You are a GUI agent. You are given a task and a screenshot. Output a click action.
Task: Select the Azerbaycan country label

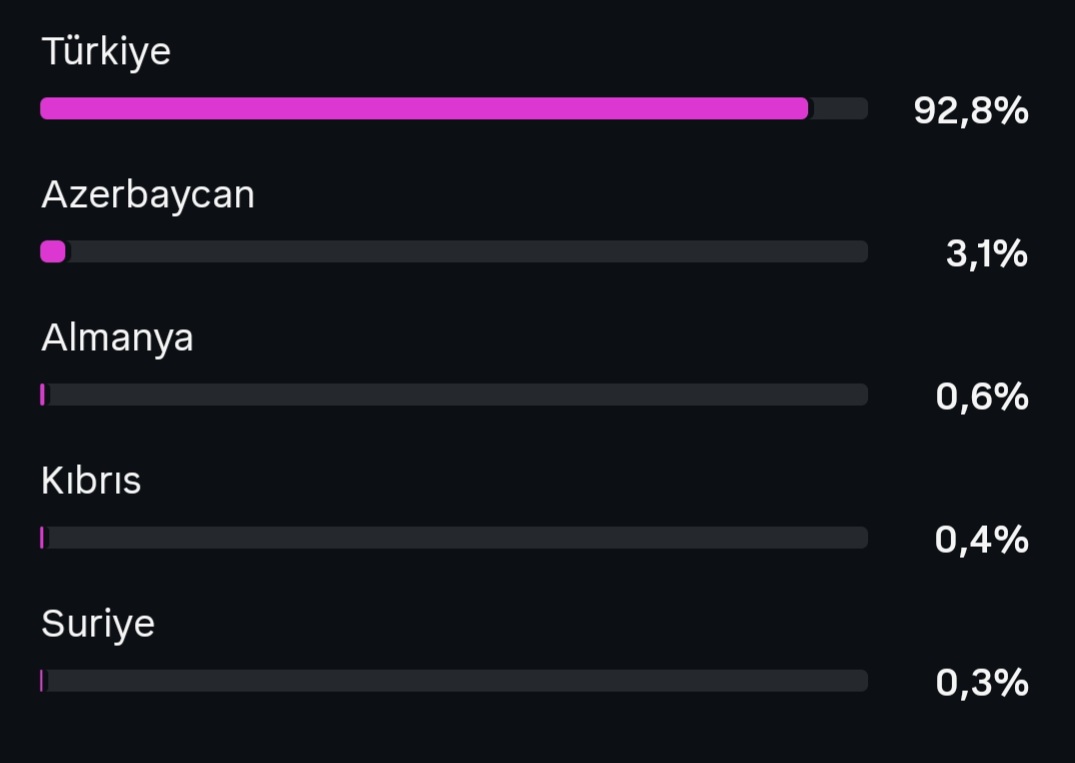tap(147, 195)
